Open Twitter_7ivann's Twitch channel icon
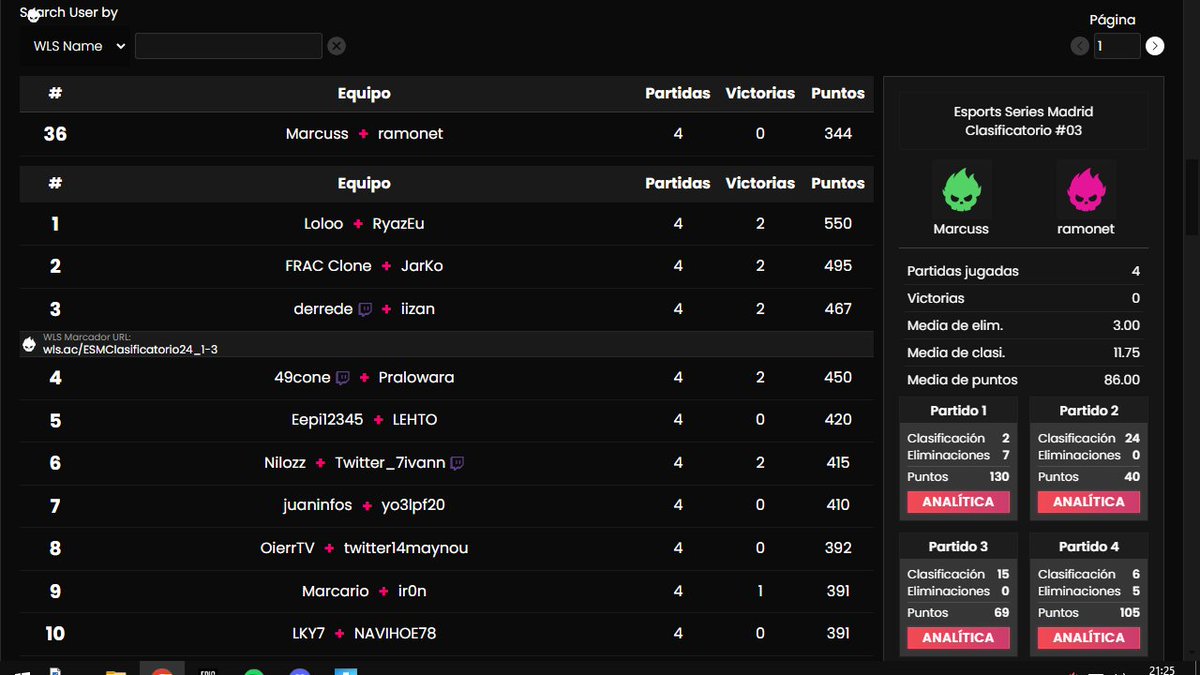The height and width of the screenshot is (675, 1200). coord(457,463)
